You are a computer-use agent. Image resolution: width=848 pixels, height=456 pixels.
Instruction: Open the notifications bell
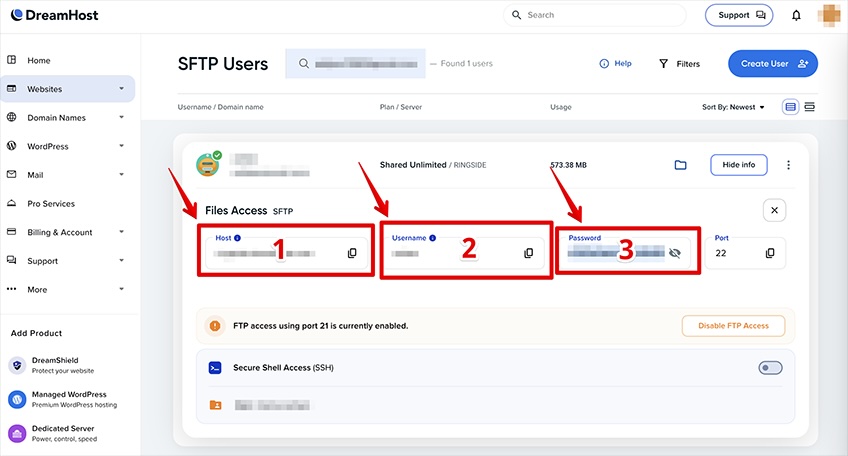pos(796,15)
